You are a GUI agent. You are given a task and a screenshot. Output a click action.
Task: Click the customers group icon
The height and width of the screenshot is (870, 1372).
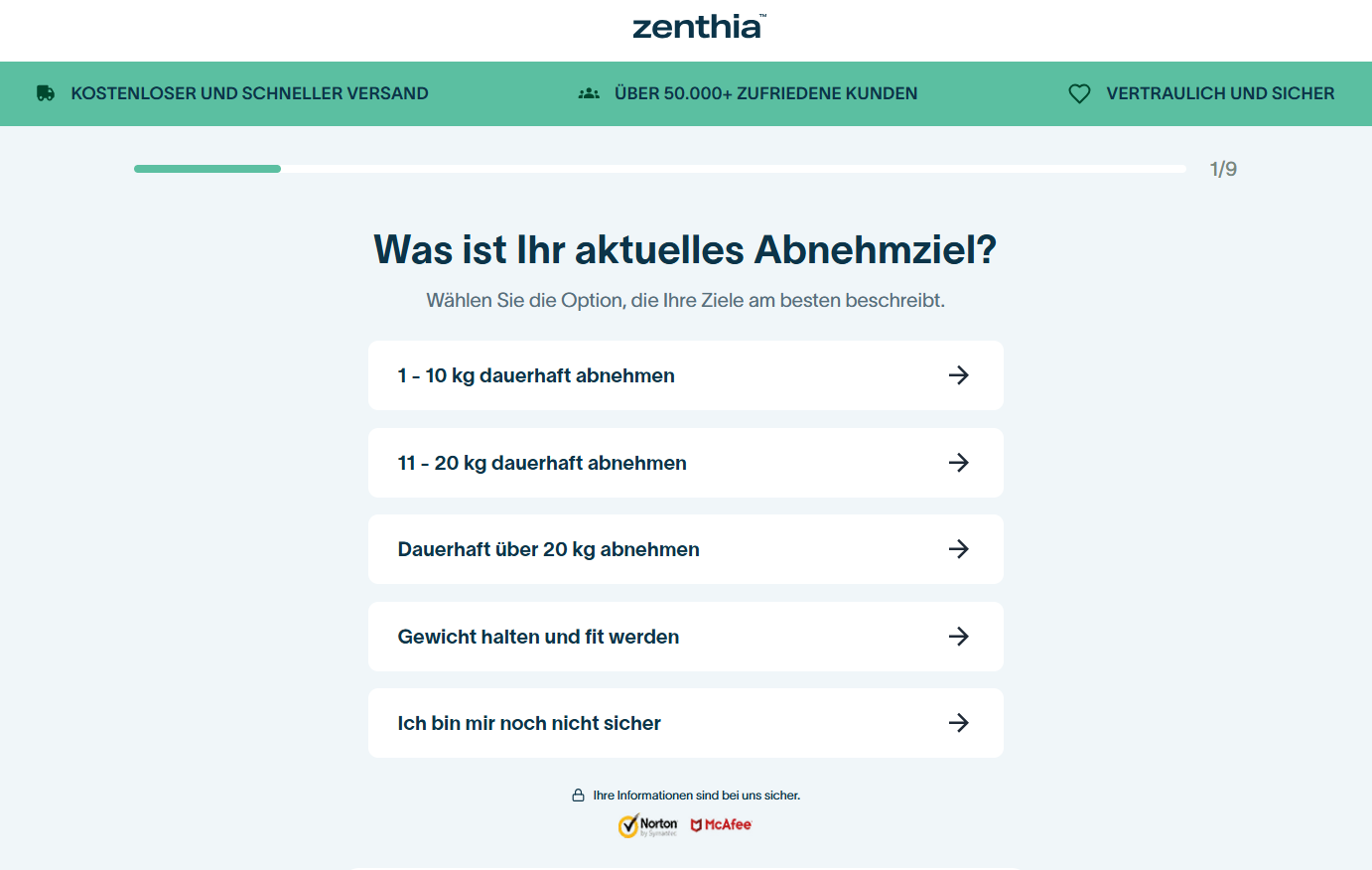[x=589, y=93]
